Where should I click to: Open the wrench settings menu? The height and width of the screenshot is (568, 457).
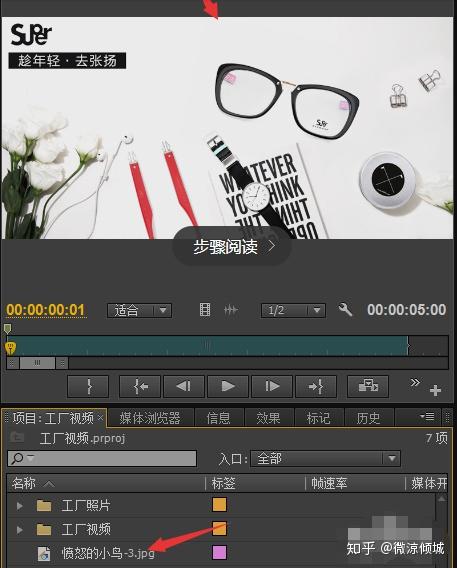[x=345, y=310]
